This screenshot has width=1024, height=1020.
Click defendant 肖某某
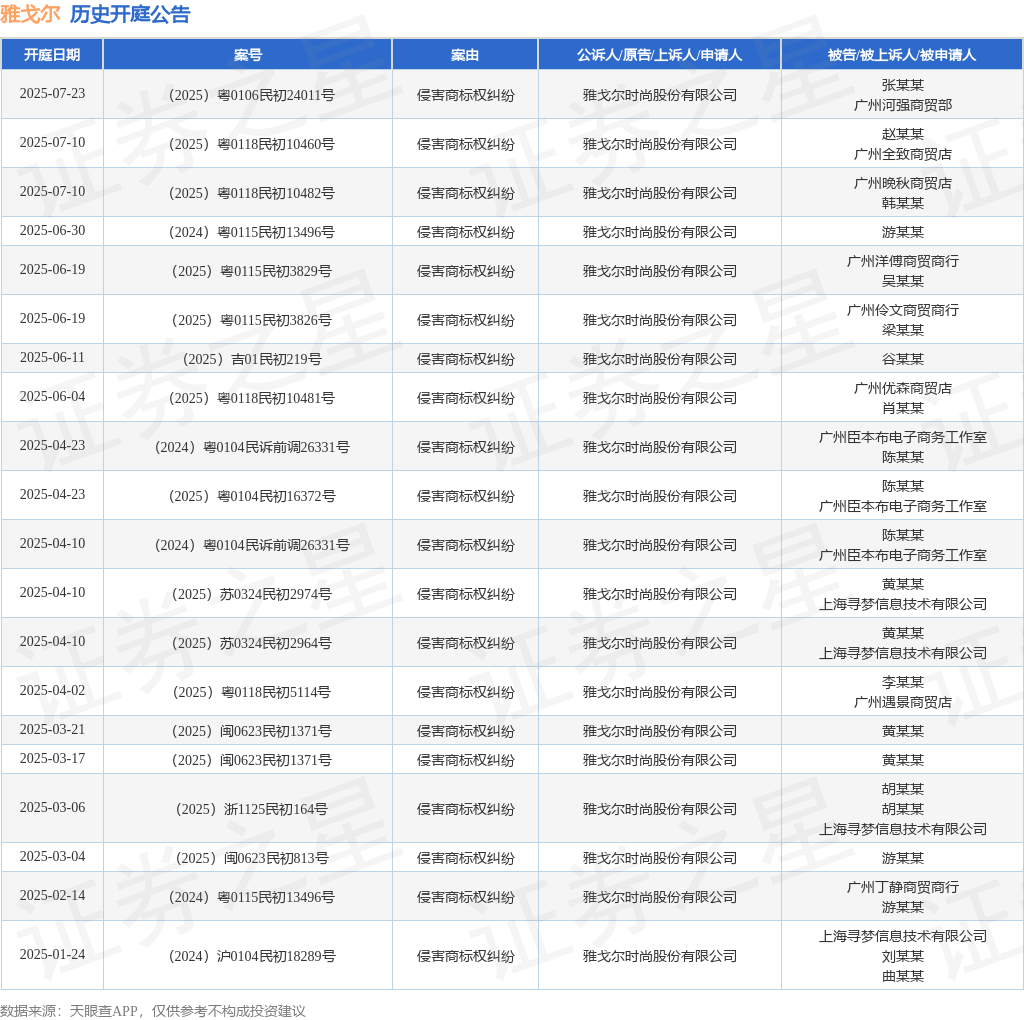tap(903, 408)
